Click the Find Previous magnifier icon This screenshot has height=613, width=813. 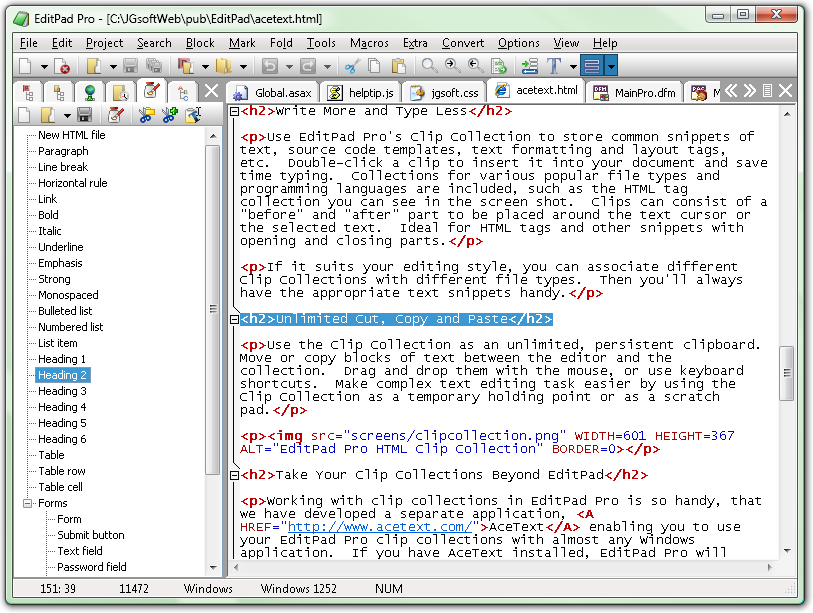click(475, 66)
